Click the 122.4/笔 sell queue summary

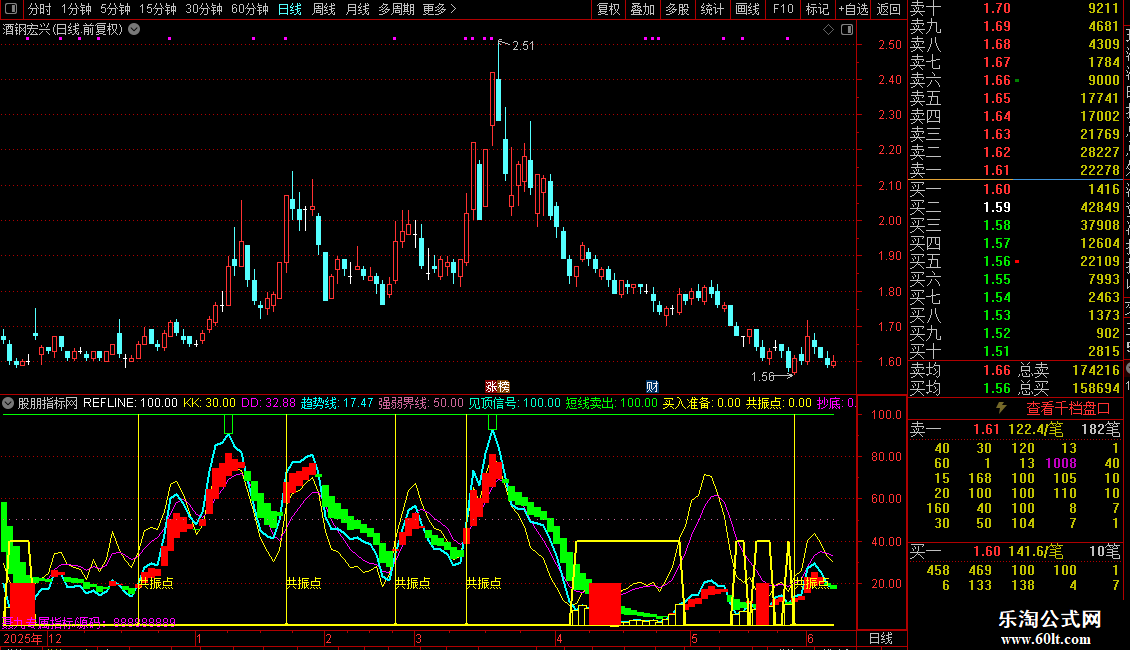coord(1036,429)
